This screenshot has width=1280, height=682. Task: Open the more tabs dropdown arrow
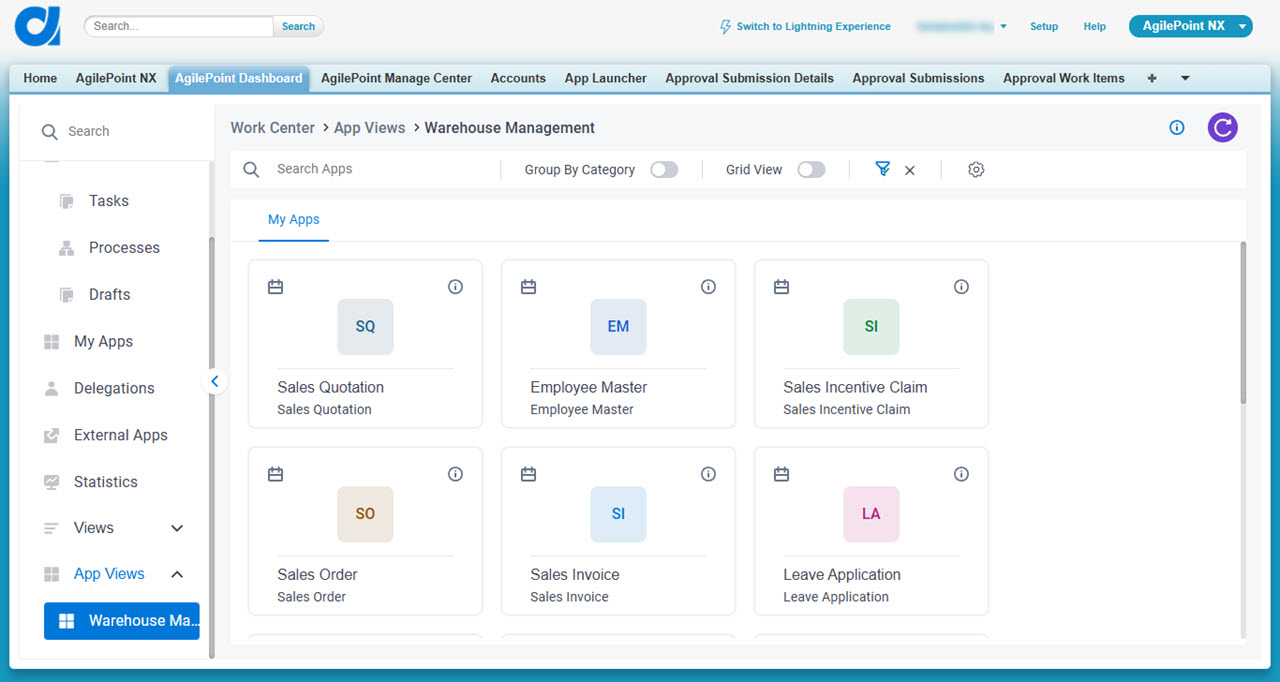tap(1185, 78)
